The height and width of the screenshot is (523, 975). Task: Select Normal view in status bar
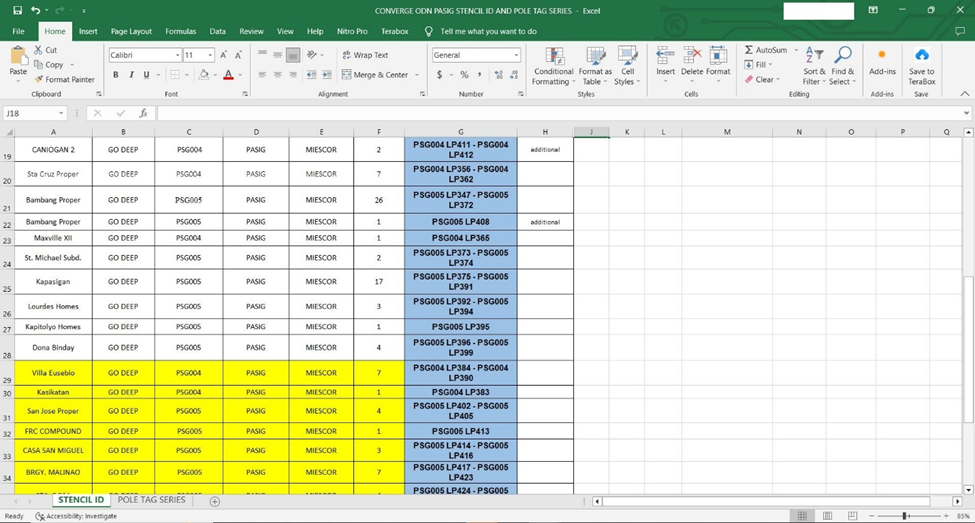802,516
